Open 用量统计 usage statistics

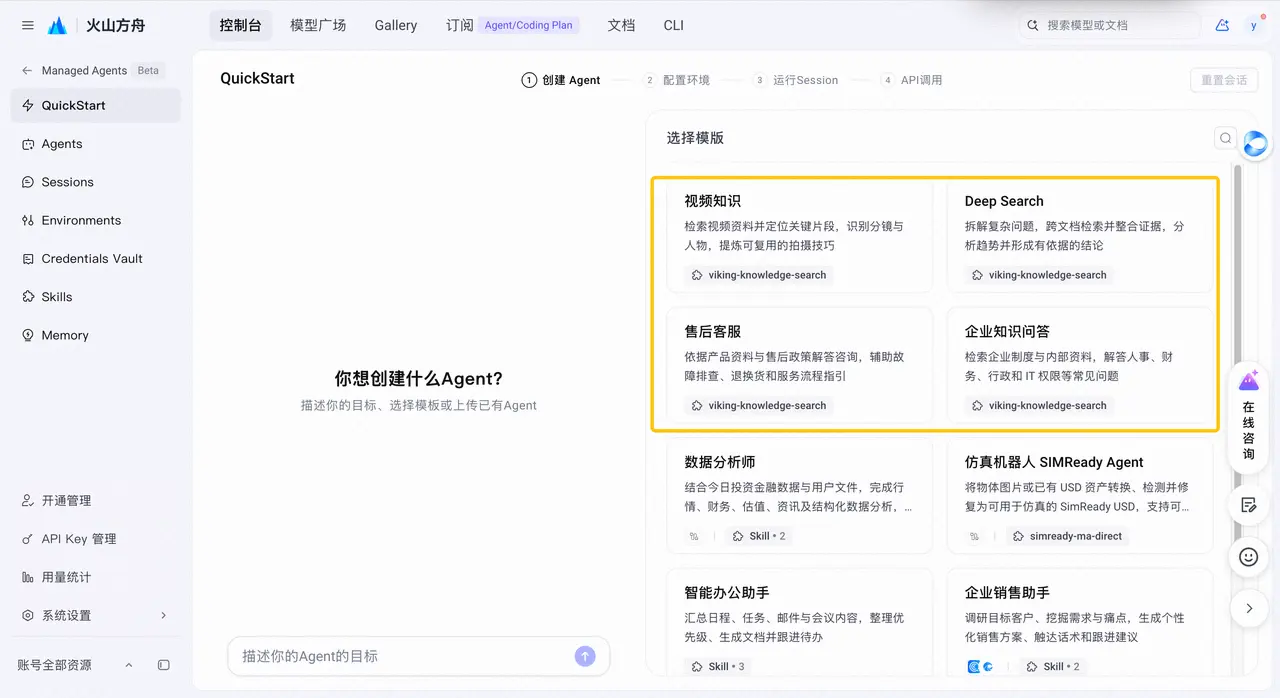click(96, 577)
